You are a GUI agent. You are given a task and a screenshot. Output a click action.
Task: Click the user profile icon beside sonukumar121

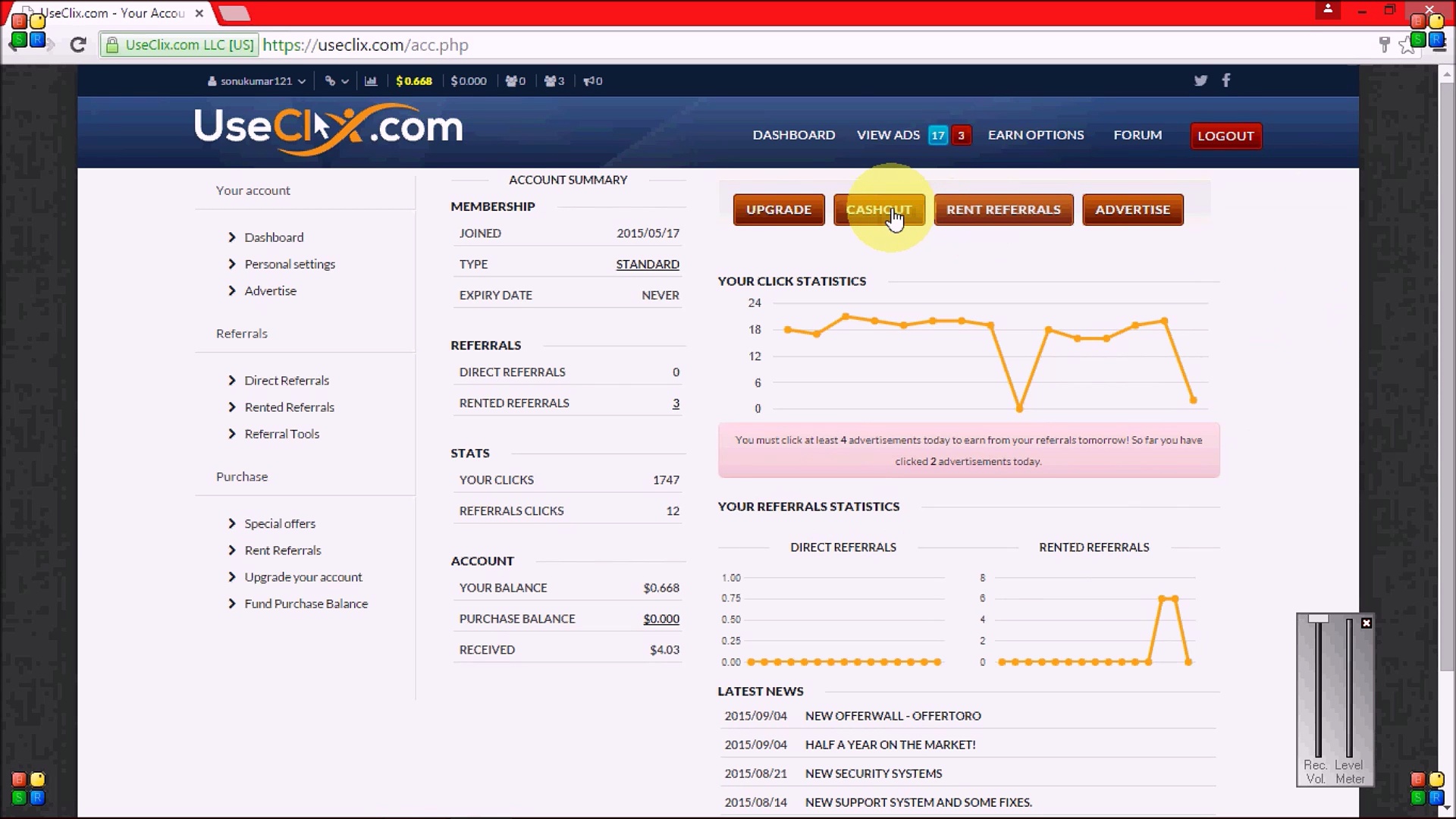[211, 81]
